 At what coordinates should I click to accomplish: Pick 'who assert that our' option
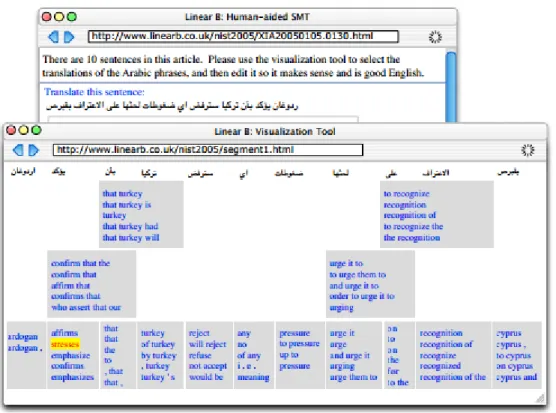coord(86,307)
